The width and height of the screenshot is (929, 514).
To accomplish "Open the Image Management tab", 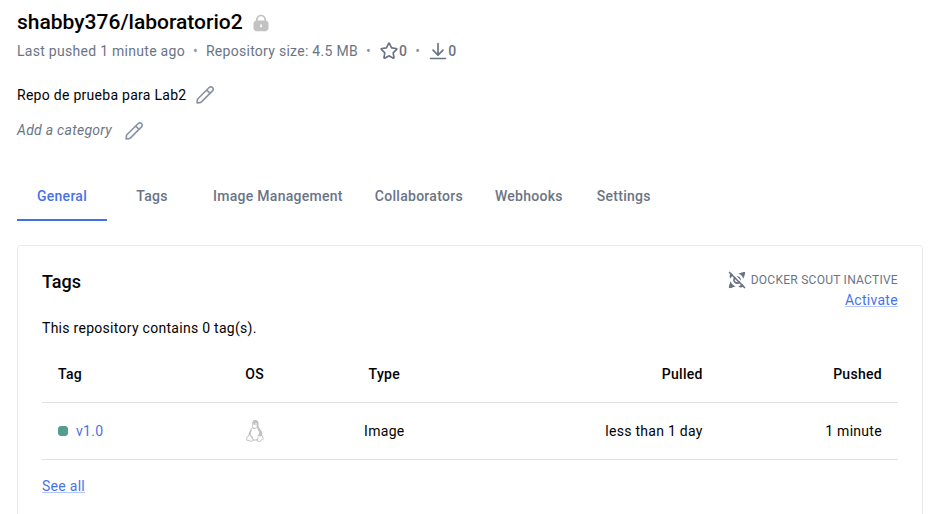I will tap(277, 196).
